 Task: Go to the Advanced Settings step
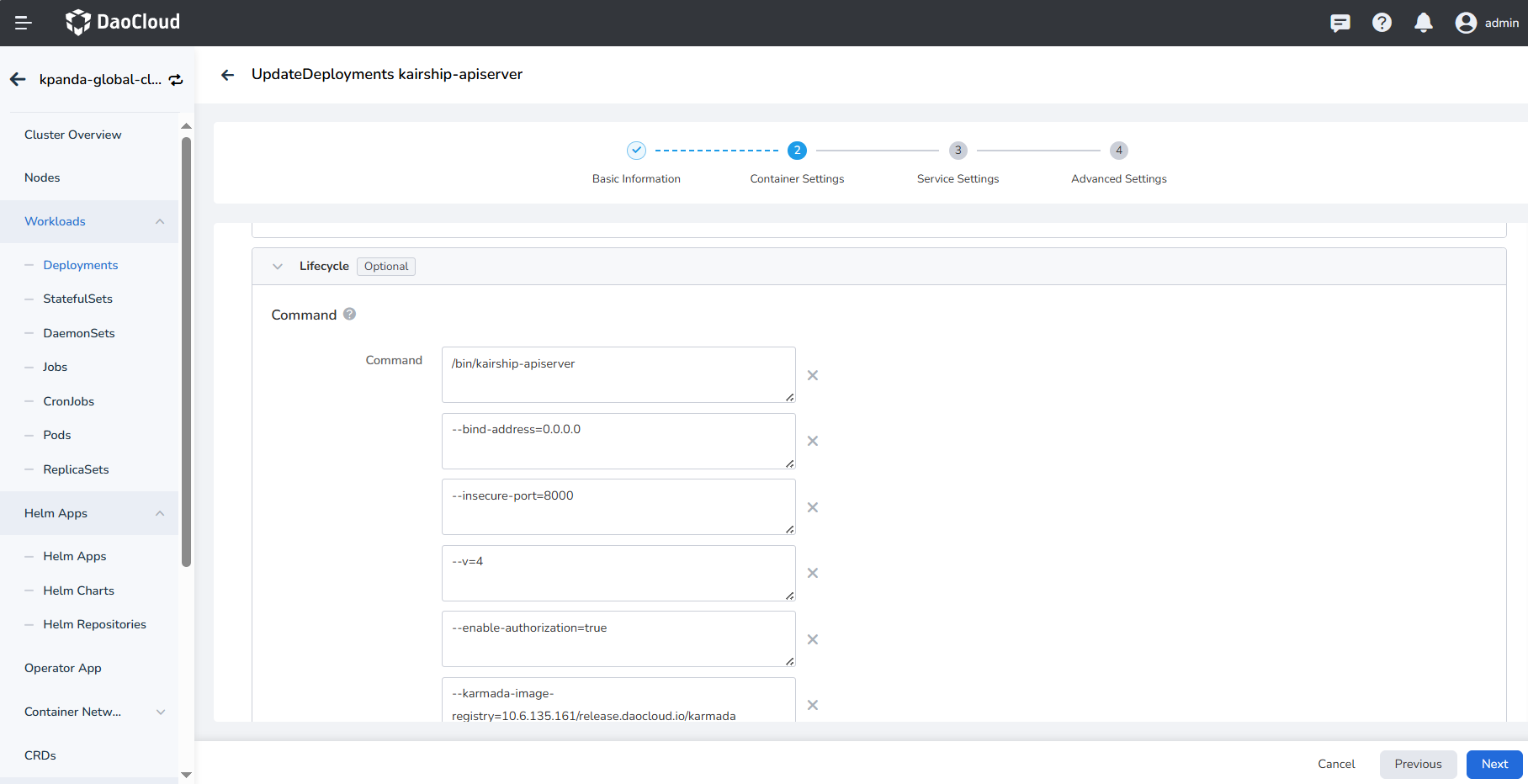[1119, 151]
